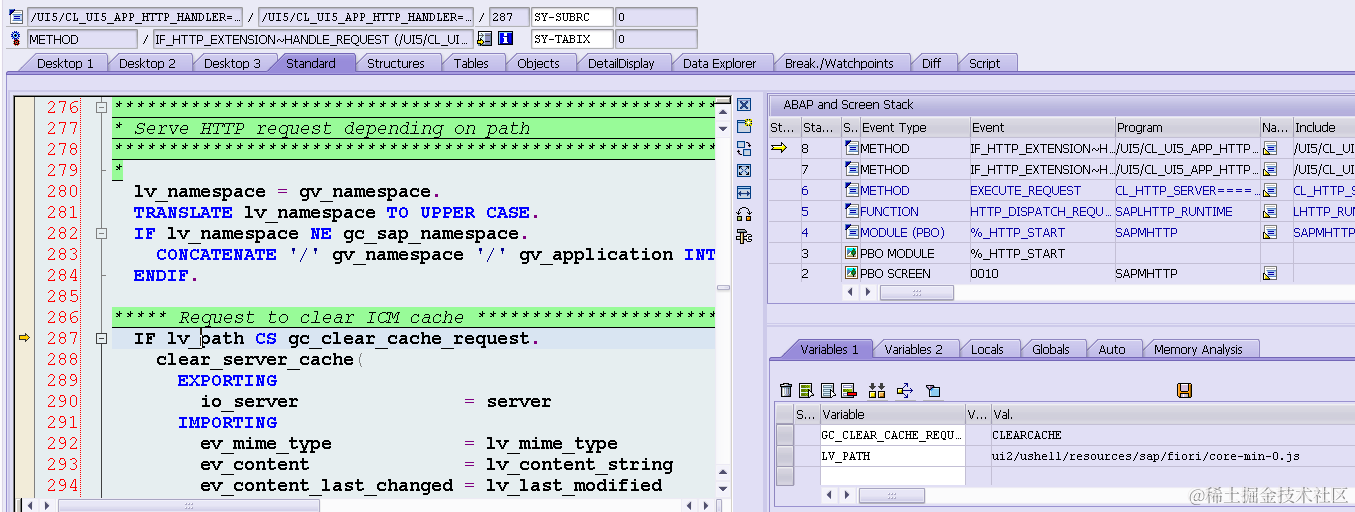This screenshot has height=512, width=1355.
Task: Click the CLEARCACHE value cell
Action: pos(1172,435)
